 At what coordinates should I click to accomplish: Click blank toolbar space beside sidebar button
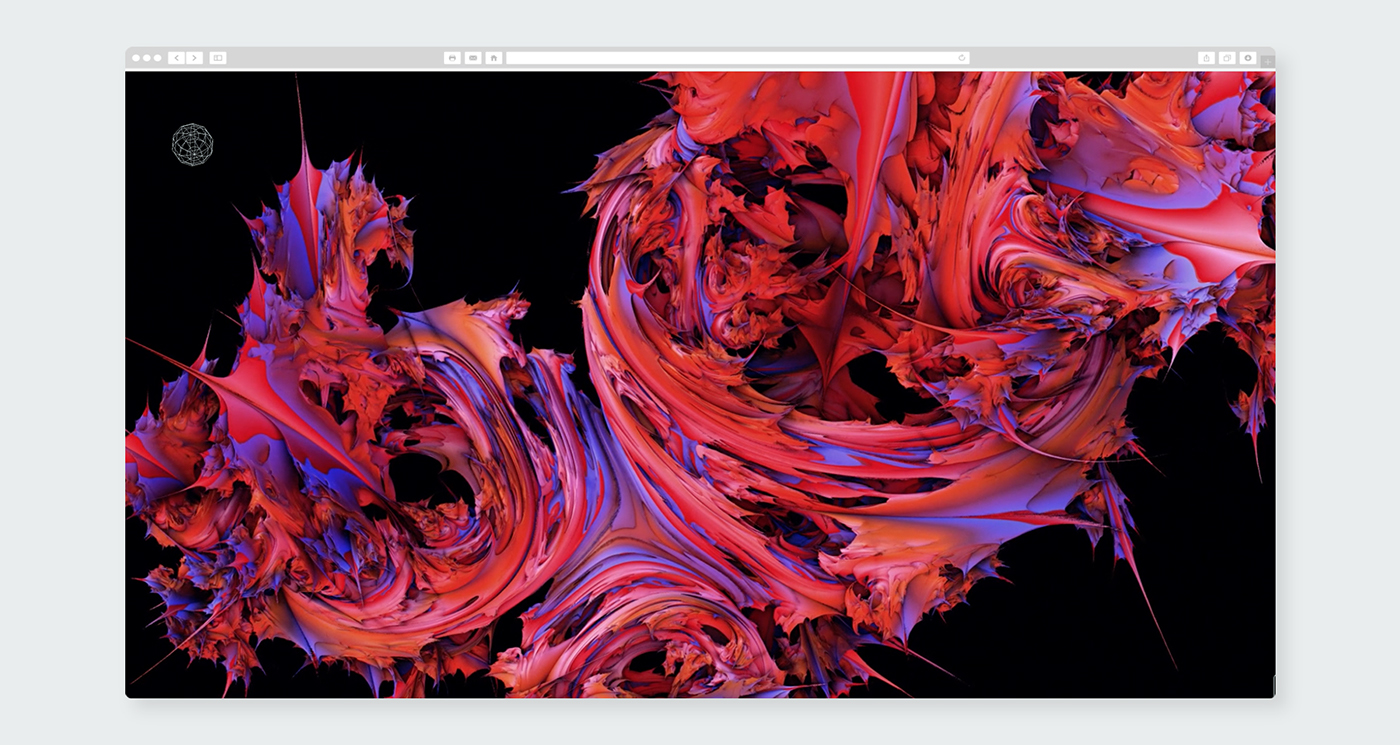click(x=330, y=58)
